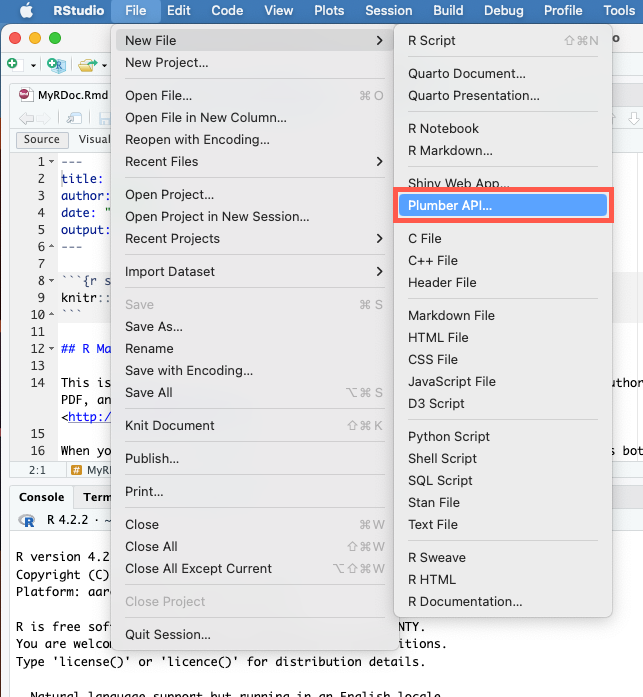
Task: Open the Plots menu
Action: (329, 11)
